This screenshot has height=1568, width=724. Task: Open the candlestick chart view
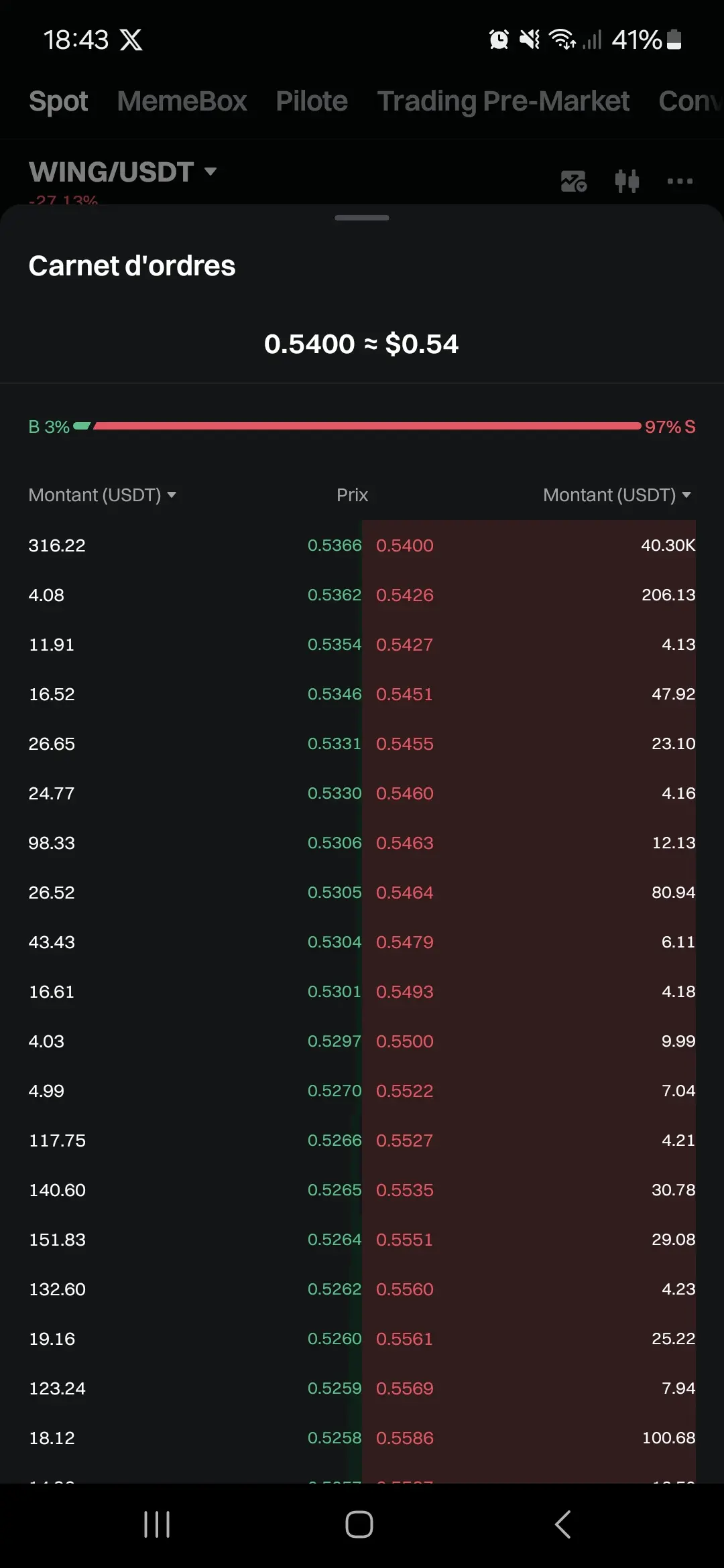click(627, 181)
